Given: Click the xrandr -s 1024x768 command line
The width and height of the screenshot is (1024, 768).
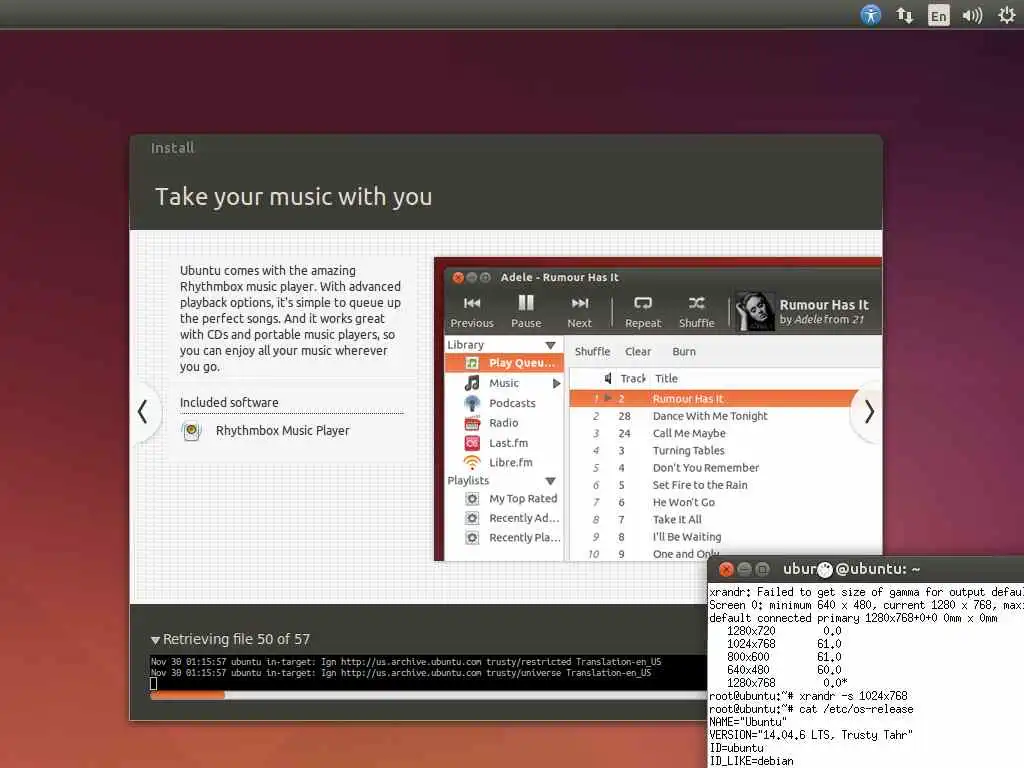Looking at the screenshot, I should pos(808,696).
